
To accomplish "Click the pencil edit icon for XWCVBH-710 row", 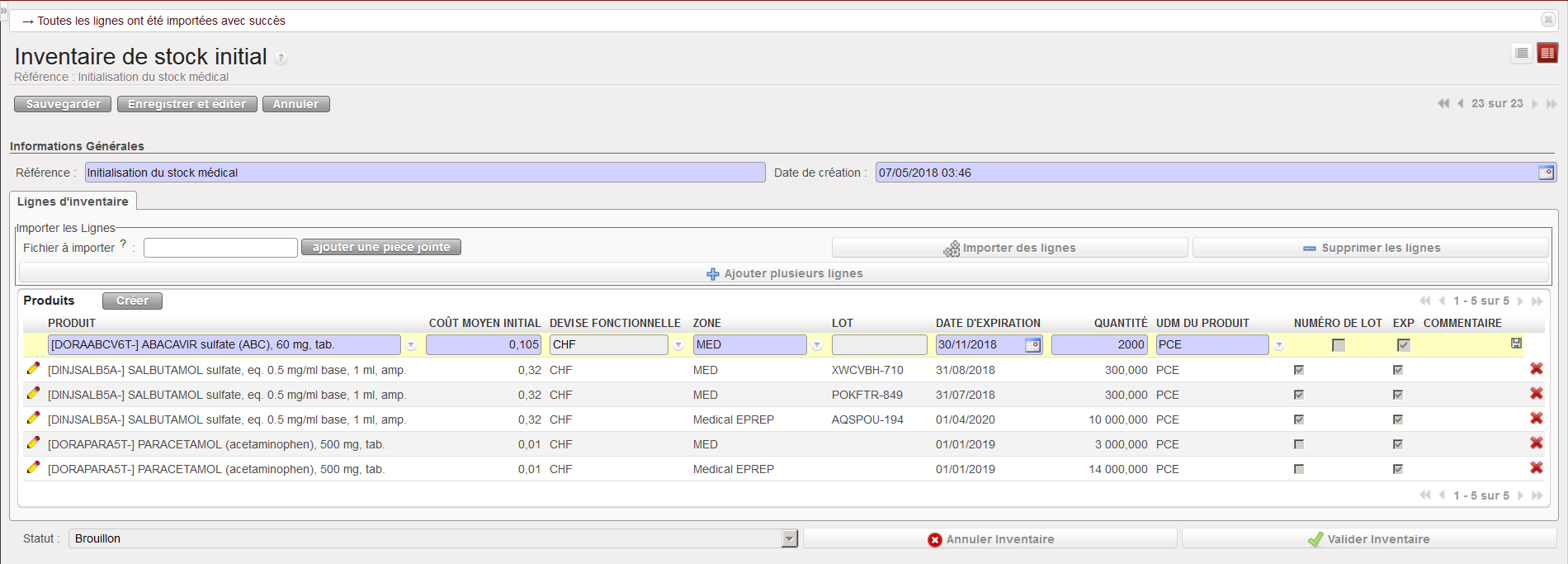I will tap(33, 368).
